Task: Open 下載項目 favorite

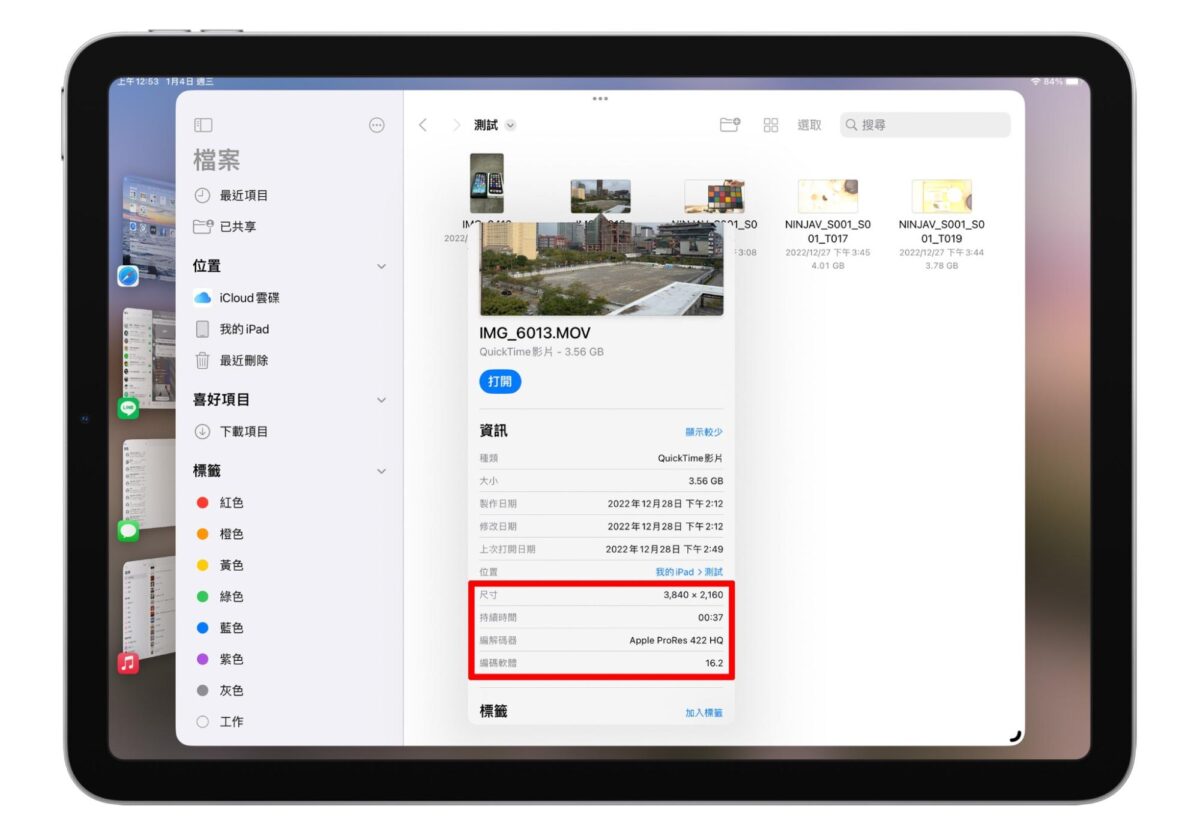Action: pyautogui.click(x=232, y=432)
